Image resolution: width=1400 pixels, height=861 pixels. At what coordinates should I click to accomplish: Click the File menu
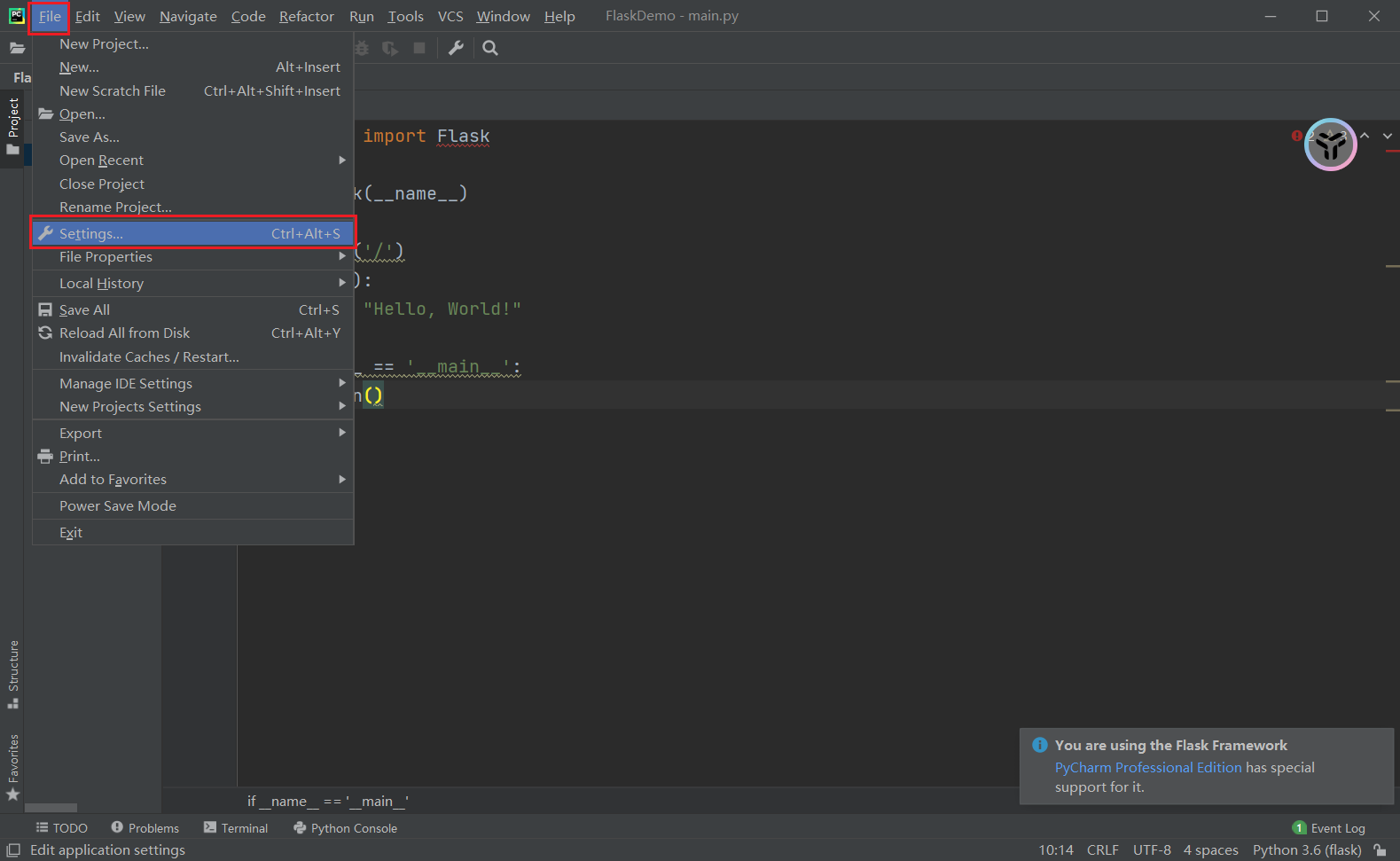[x=50, y=16]
